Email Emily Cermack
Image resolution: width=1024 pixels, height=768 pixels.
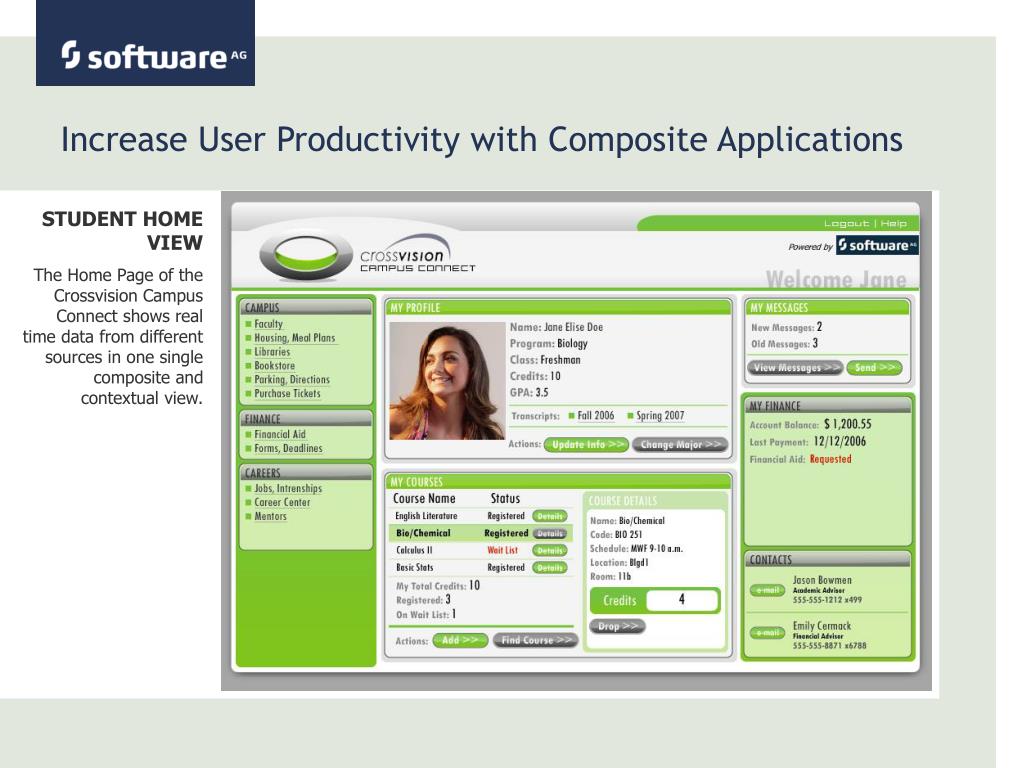pos(767,633)
